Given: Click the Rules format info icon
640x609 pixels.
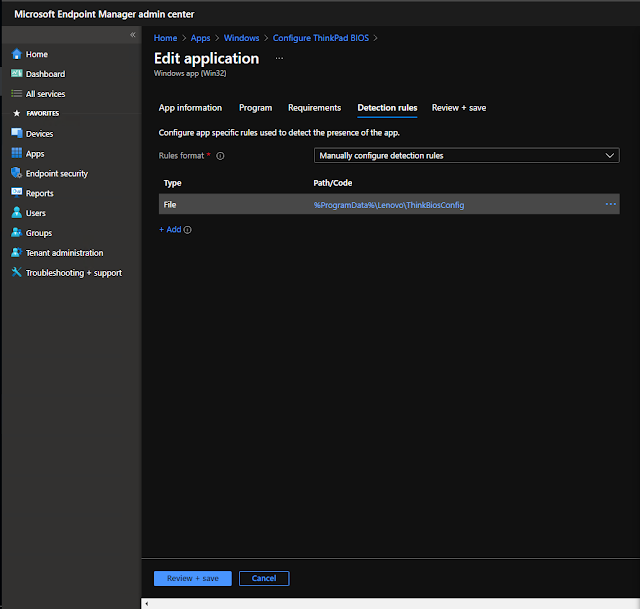Looking at the screenshot, I should click(220, 156).
